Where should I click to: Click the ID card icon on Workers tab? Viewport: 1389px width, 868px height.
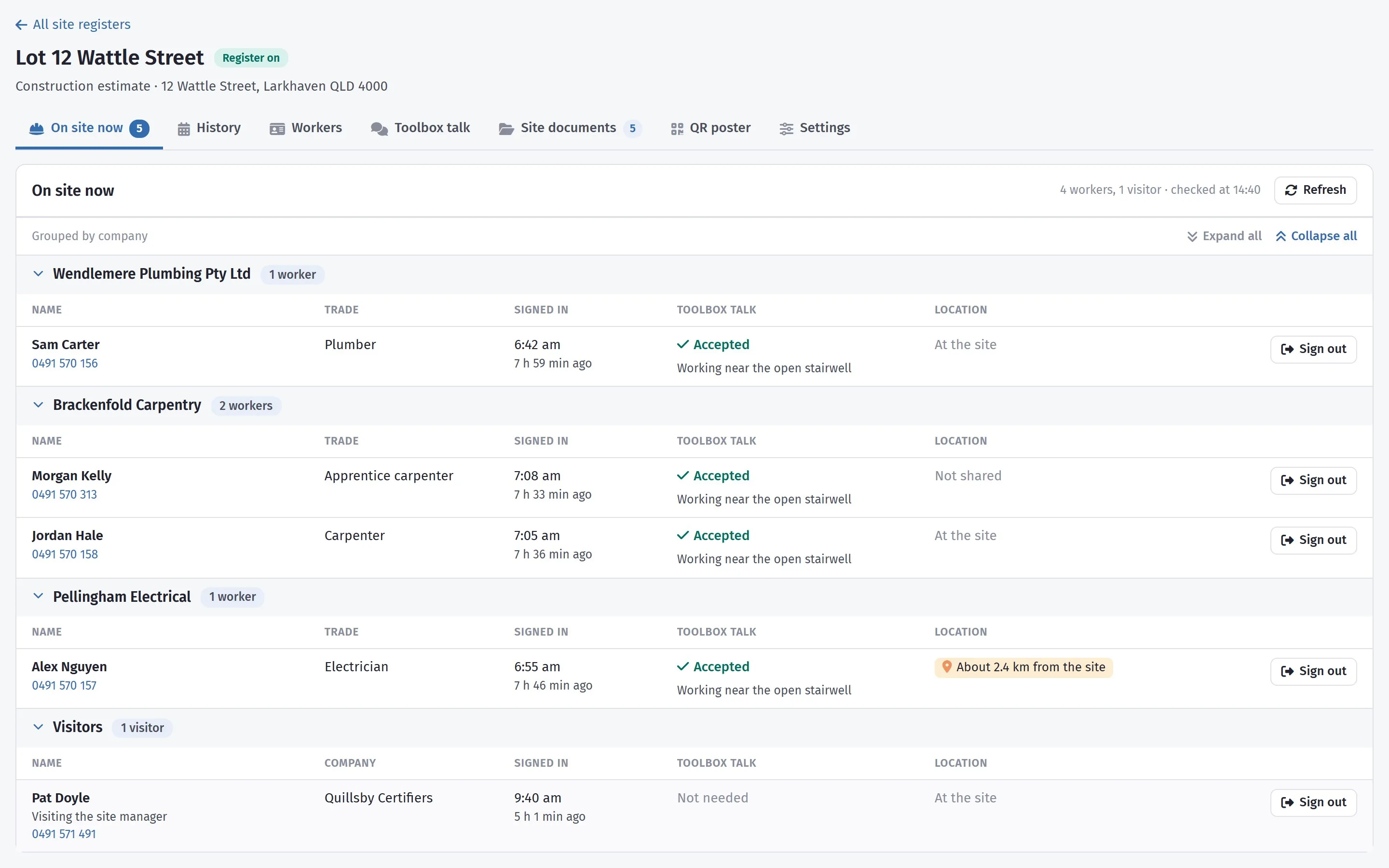[x=277, y=129]
